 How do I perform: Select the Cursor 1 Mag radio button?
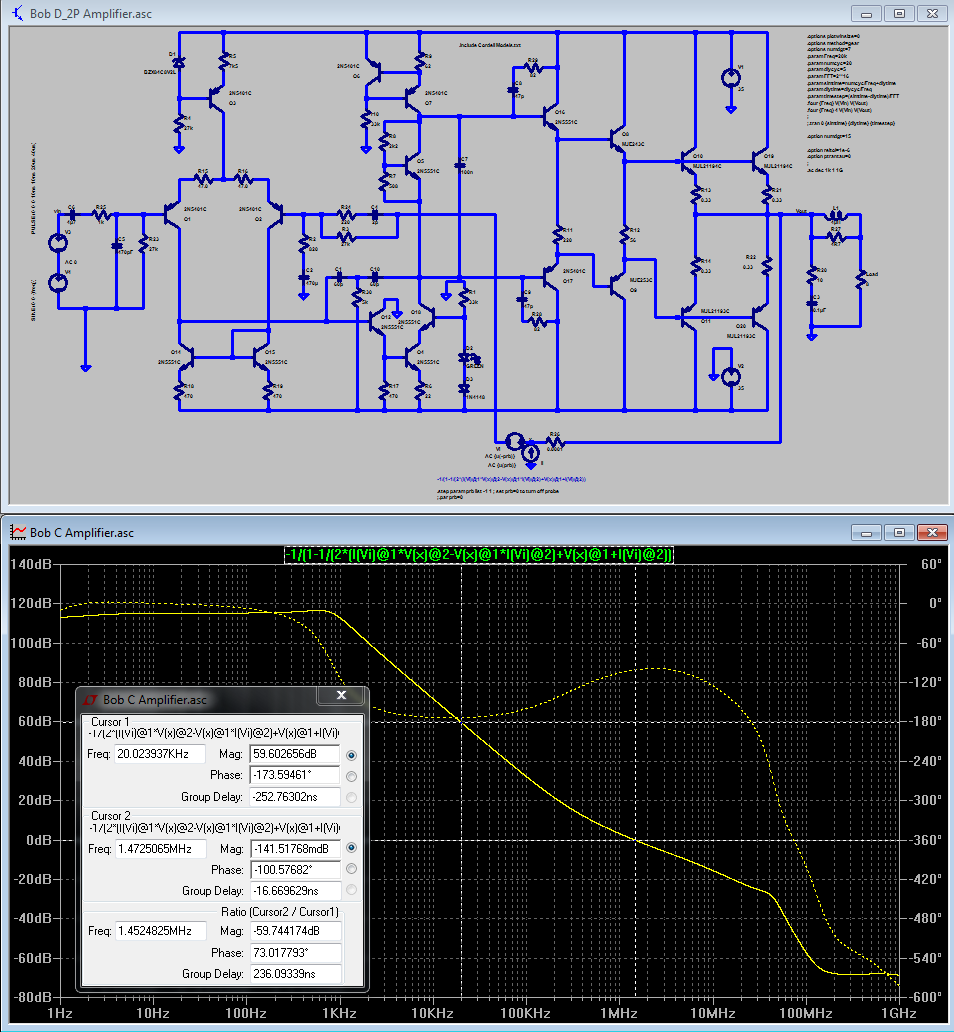tap(352, 755)
